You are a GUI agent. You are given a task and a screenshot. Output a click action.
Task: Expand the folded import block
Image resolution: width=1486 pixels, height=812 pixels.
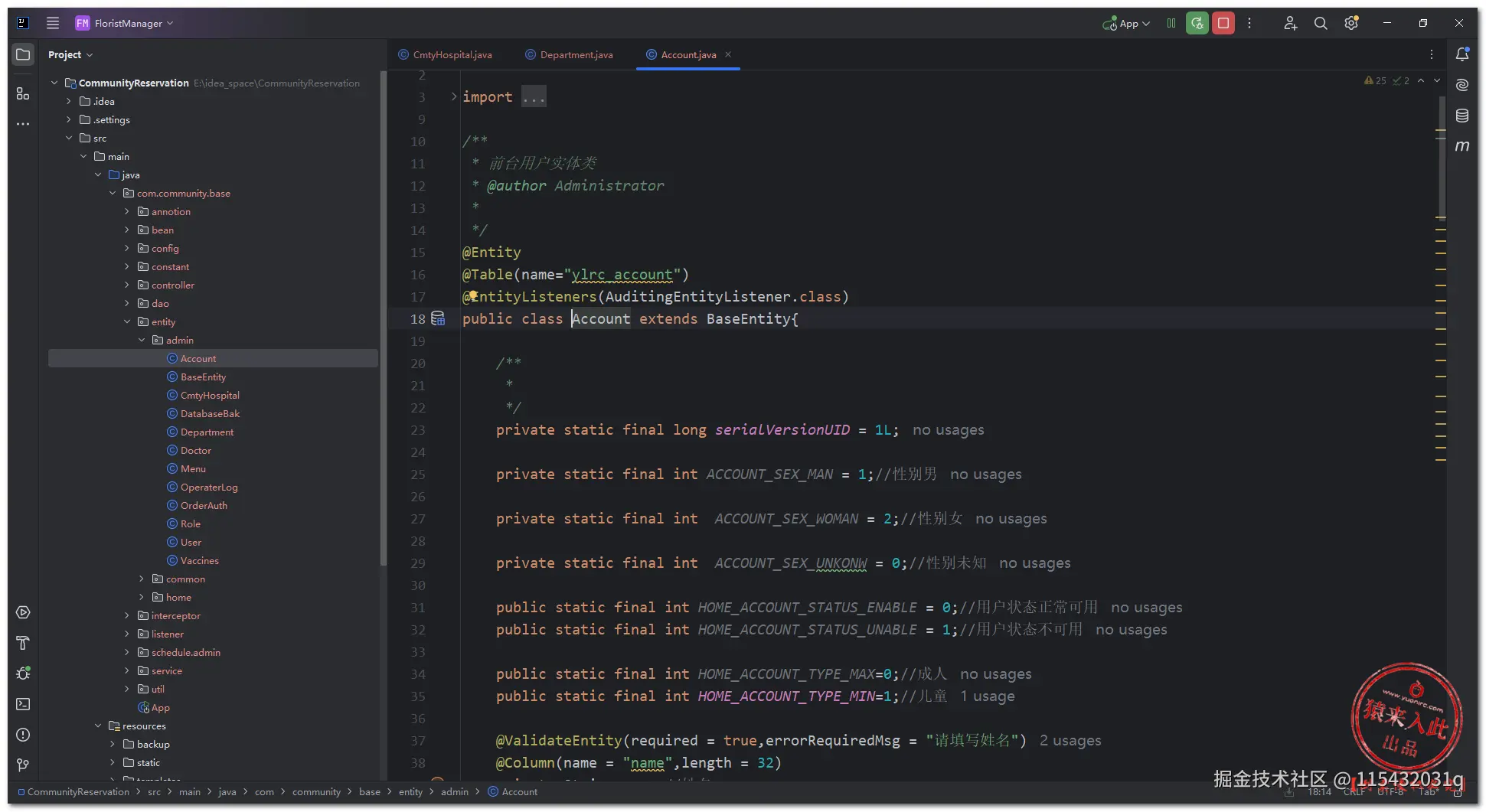pyautogui.click(x=453, y=96)
